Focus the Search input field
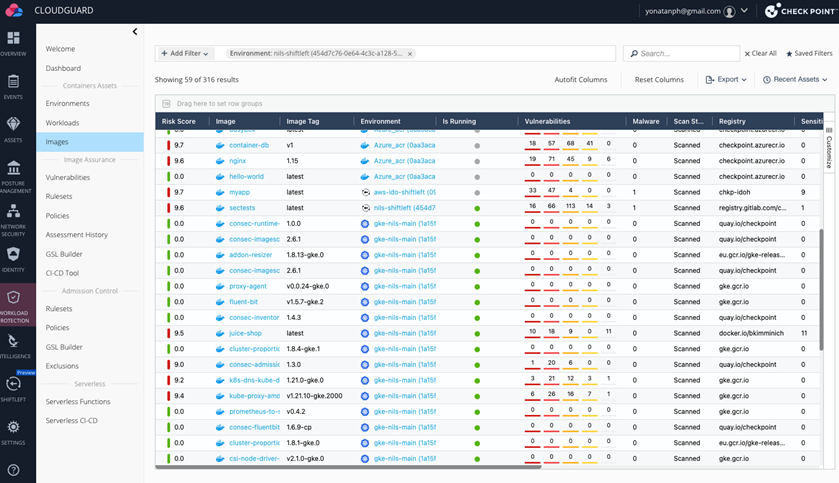This screenshot has width=839, height=483. 681,53
